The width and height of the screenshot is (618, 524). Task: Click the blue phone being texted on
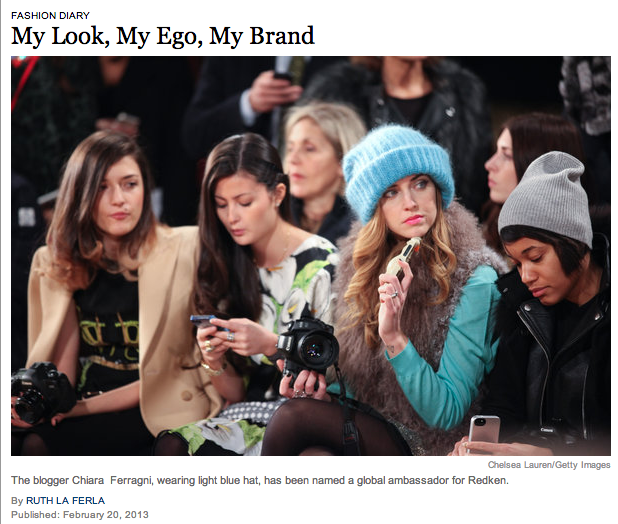pos(206,321)
